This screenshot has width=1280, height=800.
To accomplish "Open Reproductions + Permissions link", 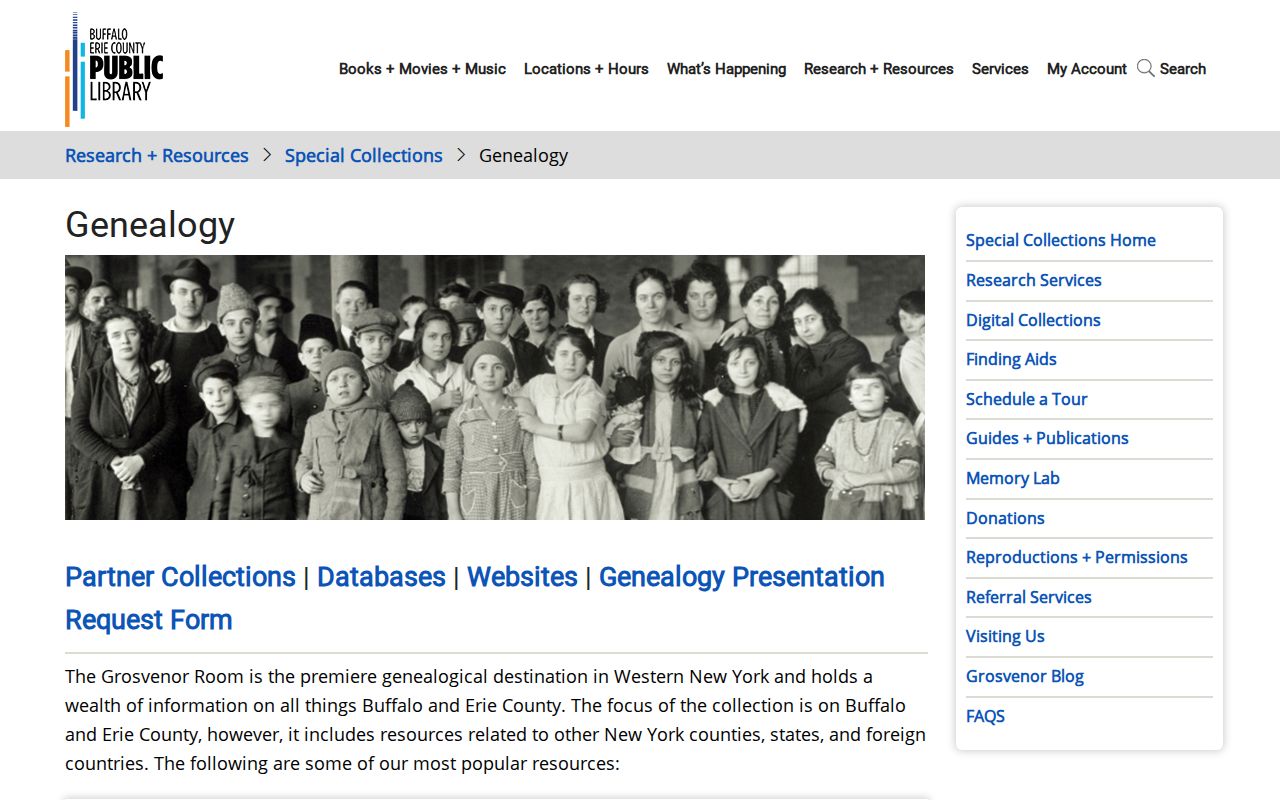I will (1077, 557).
